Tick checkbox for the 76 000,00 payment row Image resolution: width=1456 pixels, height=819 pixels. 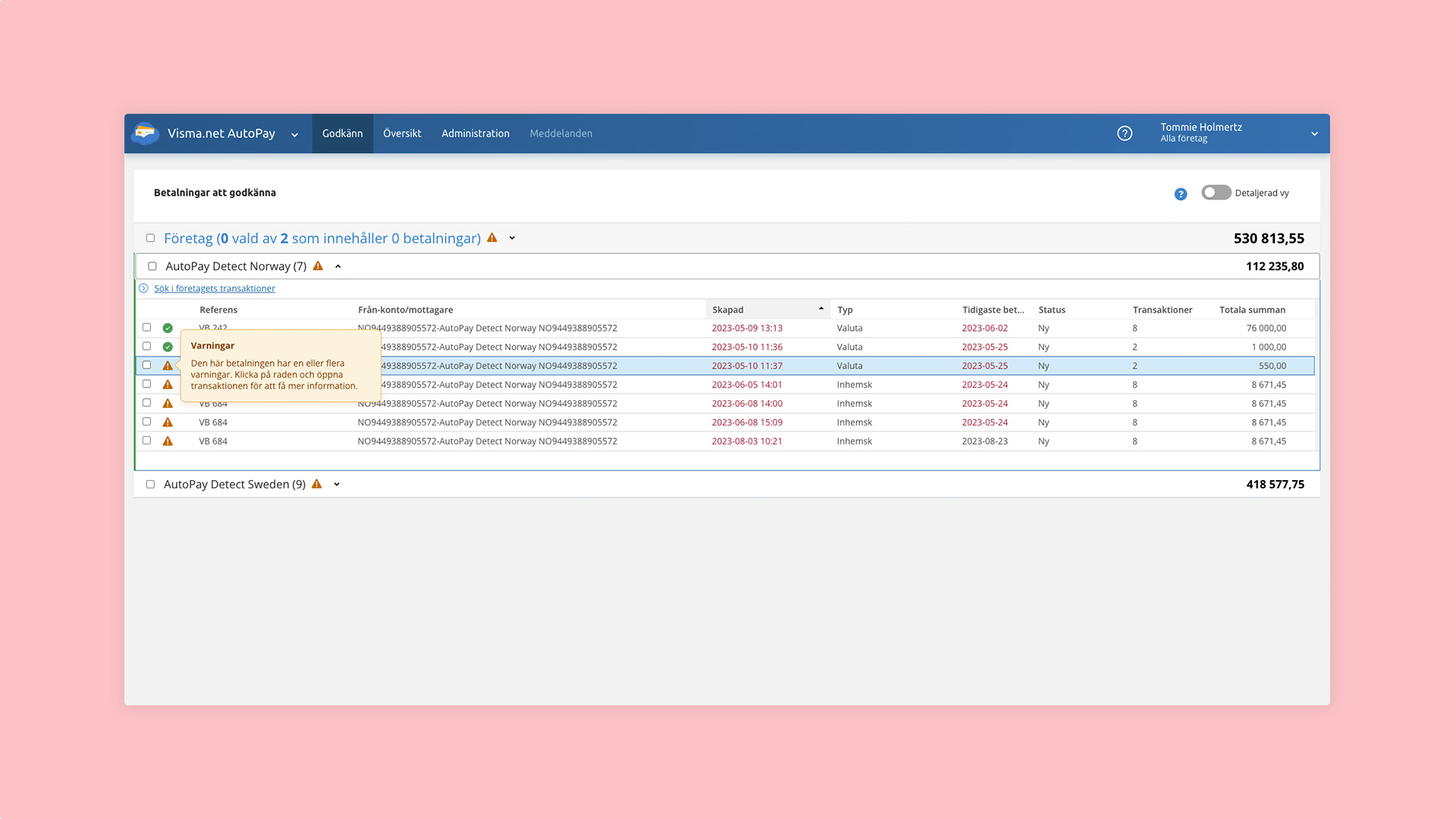point(147,328)
